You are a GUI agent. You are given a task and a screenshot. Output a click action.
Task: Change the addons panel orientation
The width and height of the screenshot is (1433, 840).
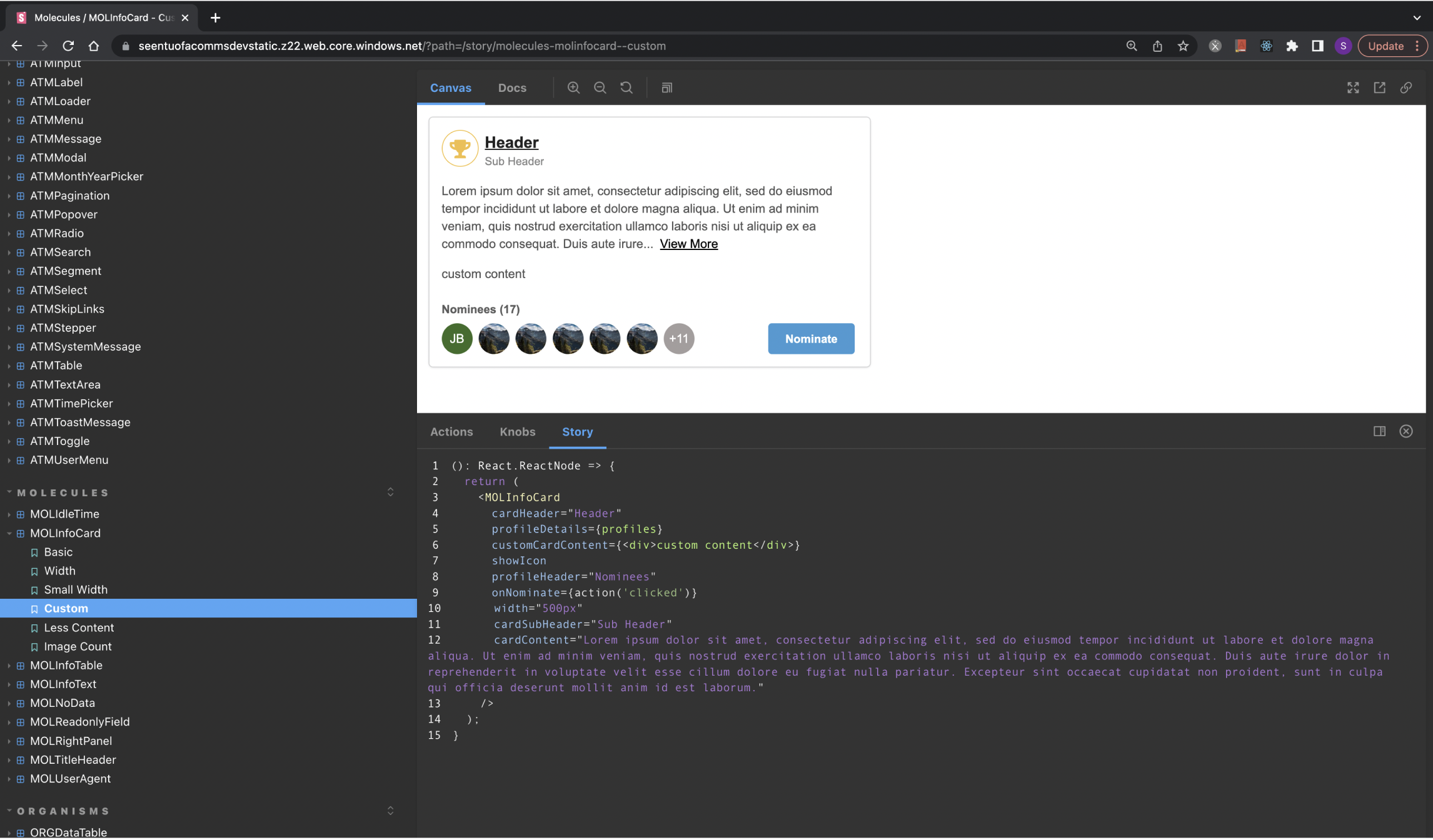coord(1379,431)
